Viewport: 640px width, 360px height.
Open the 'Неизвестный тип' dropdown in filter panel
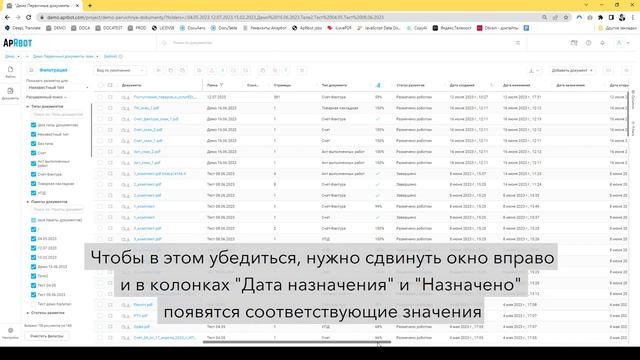[x=58, y=88]
